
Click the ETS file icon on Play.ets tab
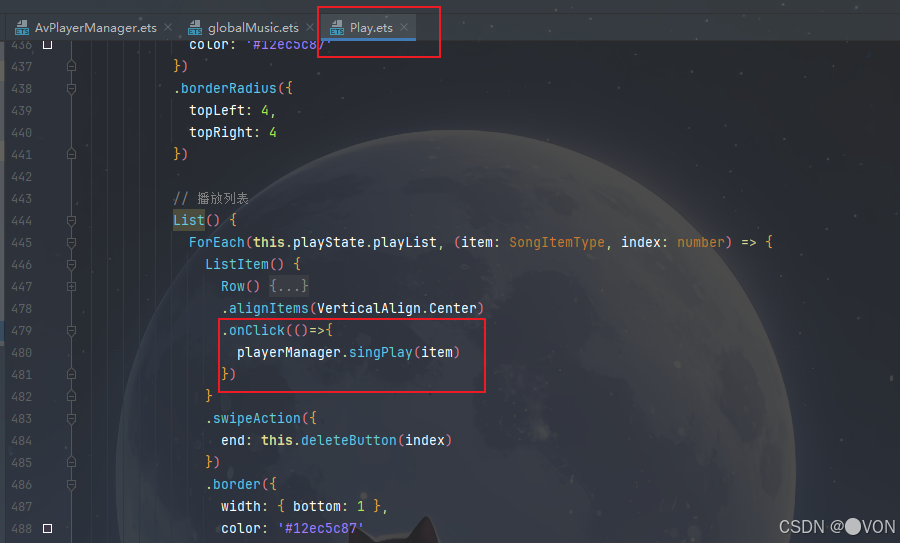[x=337, y=28]
